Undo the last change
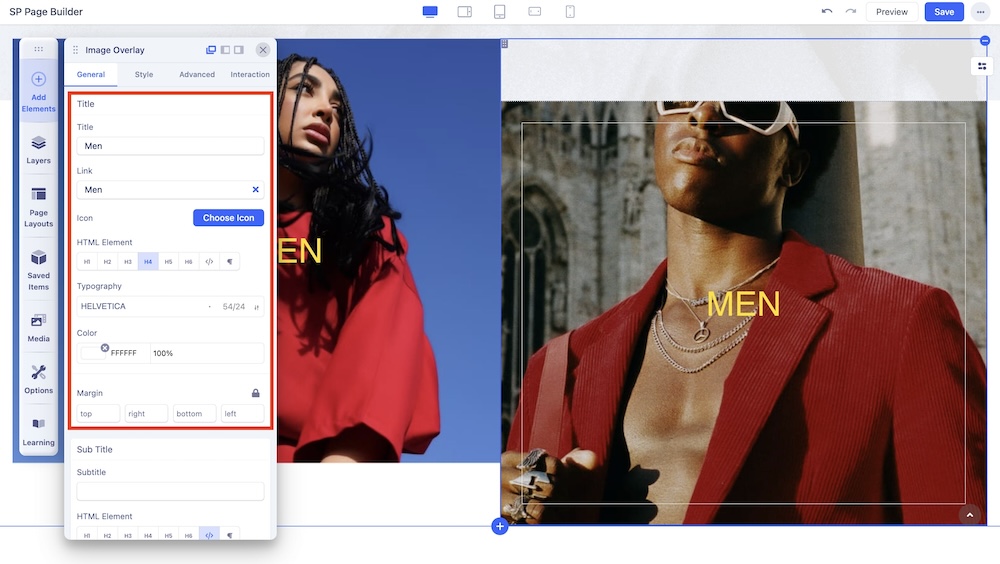1000x564 pixels. point(826,12)
